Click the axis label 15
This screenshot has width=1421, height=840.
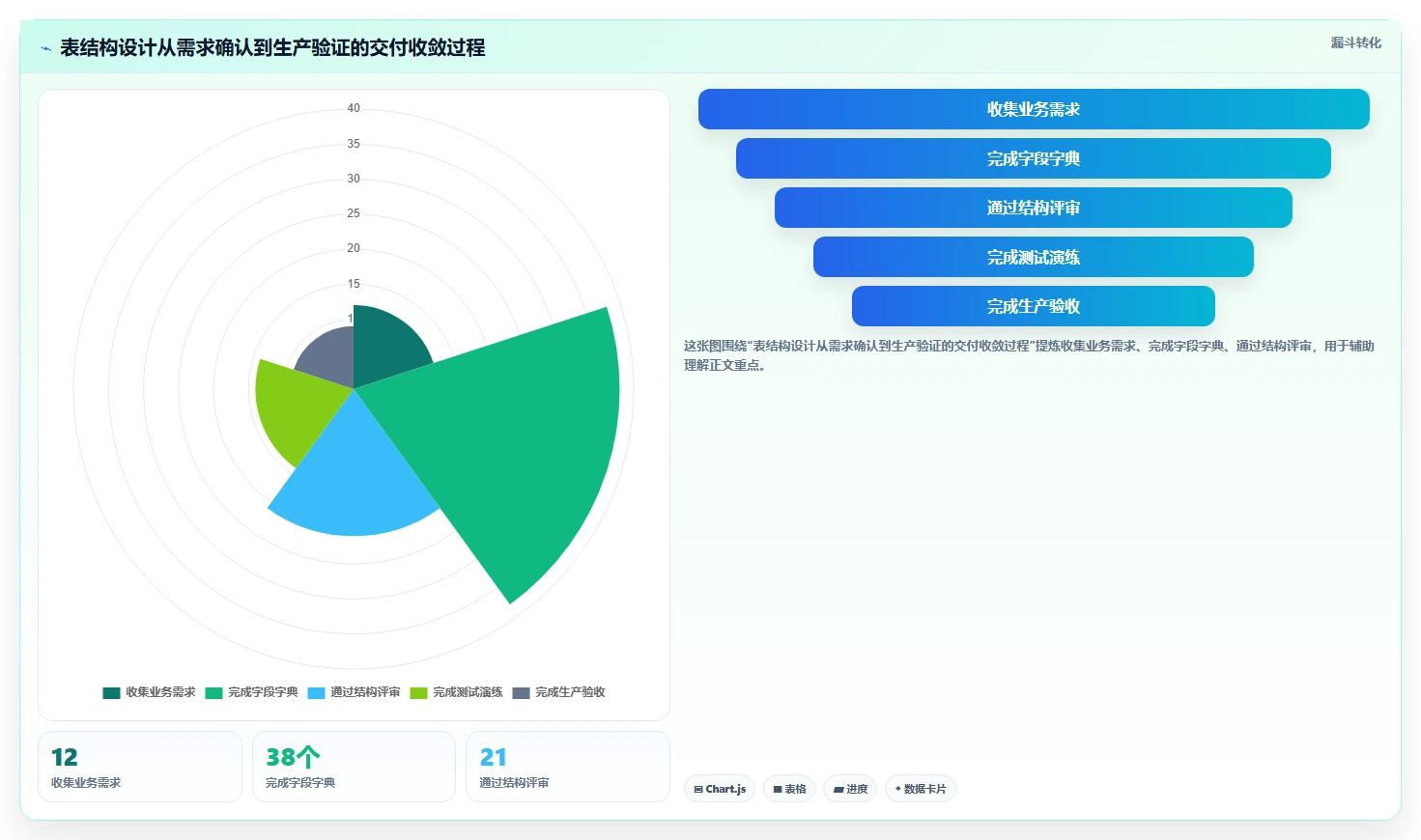point(354,284)
